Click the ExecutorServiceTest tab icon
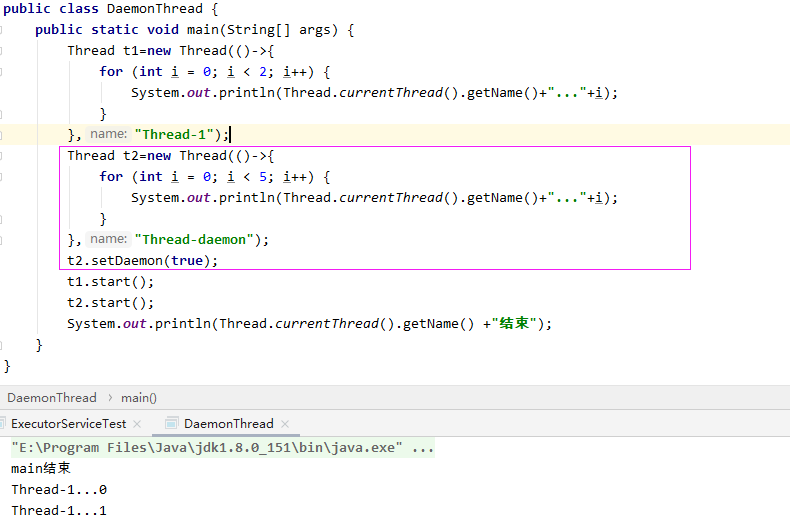790x522 pixels. (3, 424)
